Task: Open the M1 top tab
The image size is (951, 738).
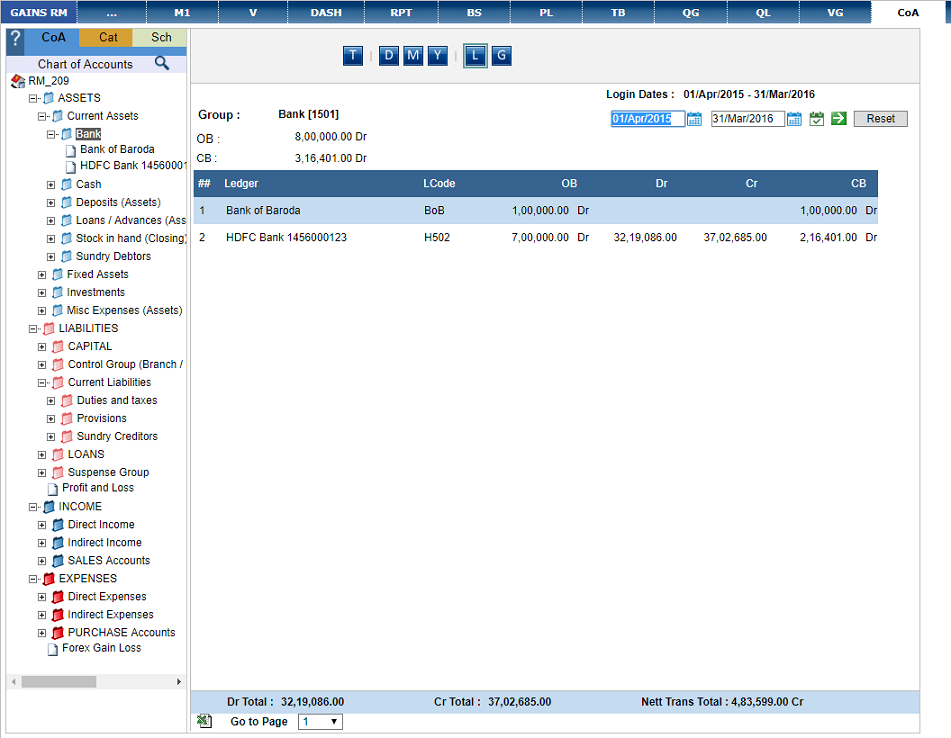Action: [182, 12]
